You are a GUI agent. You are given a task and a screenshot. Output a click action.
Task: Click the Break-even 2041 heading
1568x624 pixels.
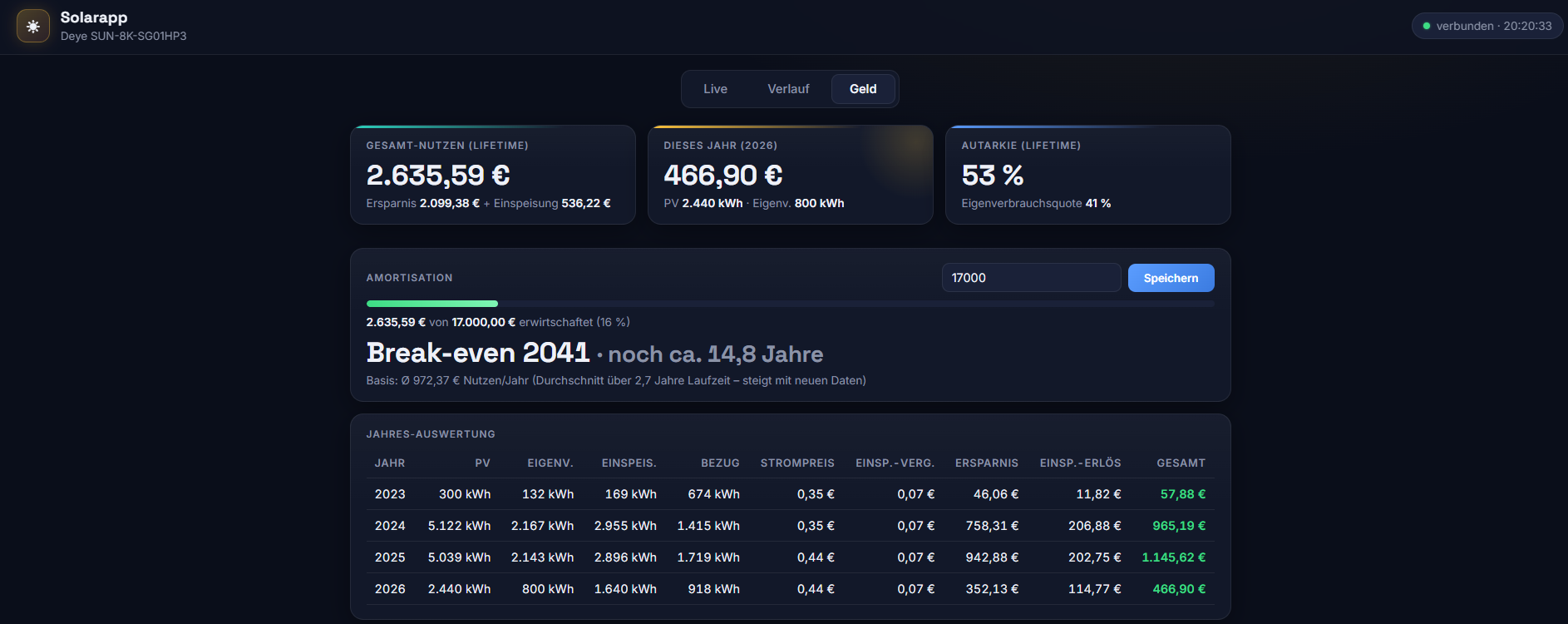[478, 353]
